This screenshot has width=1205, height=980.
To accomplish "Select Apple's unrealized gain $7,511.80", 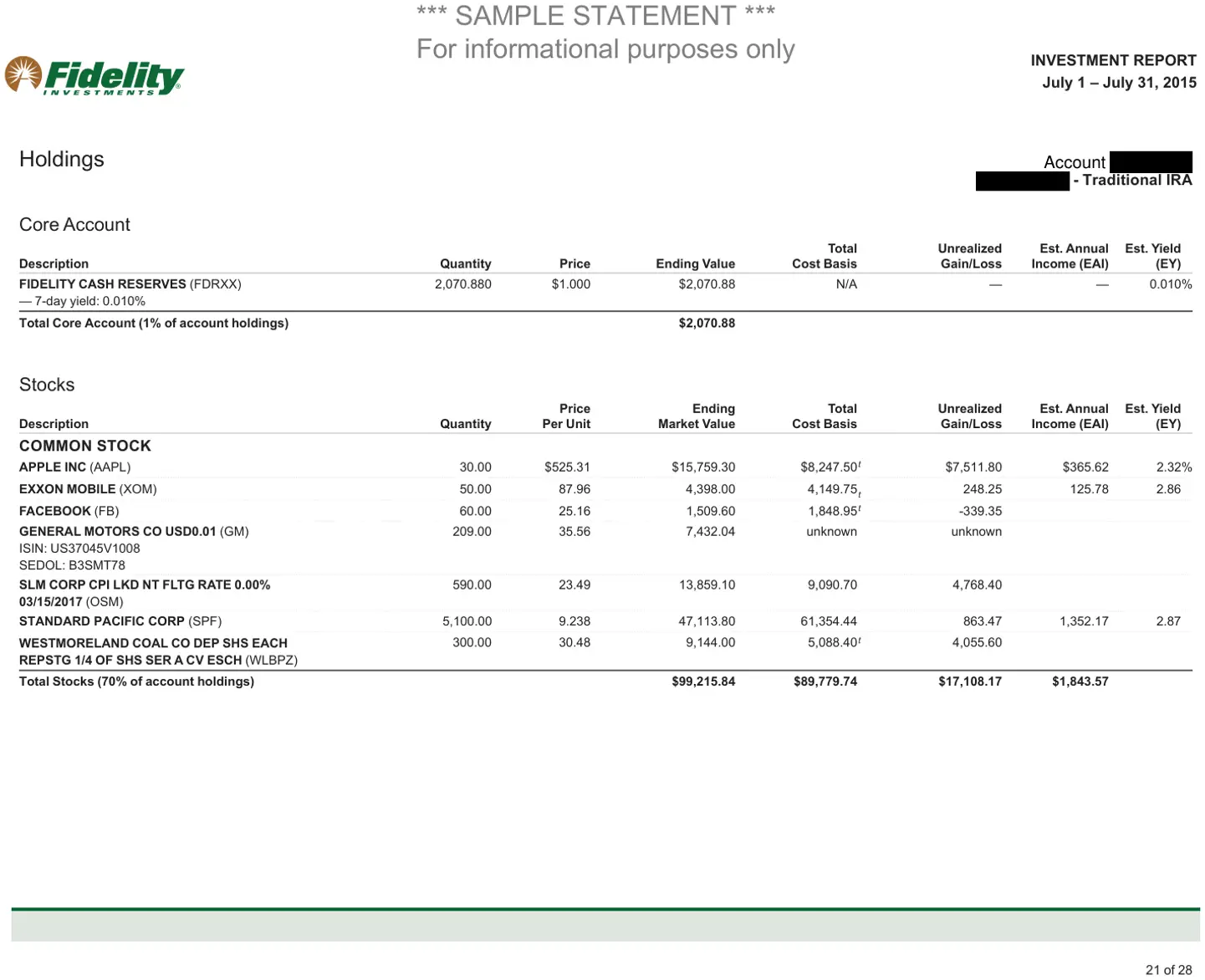I will (x=973, y=467).
